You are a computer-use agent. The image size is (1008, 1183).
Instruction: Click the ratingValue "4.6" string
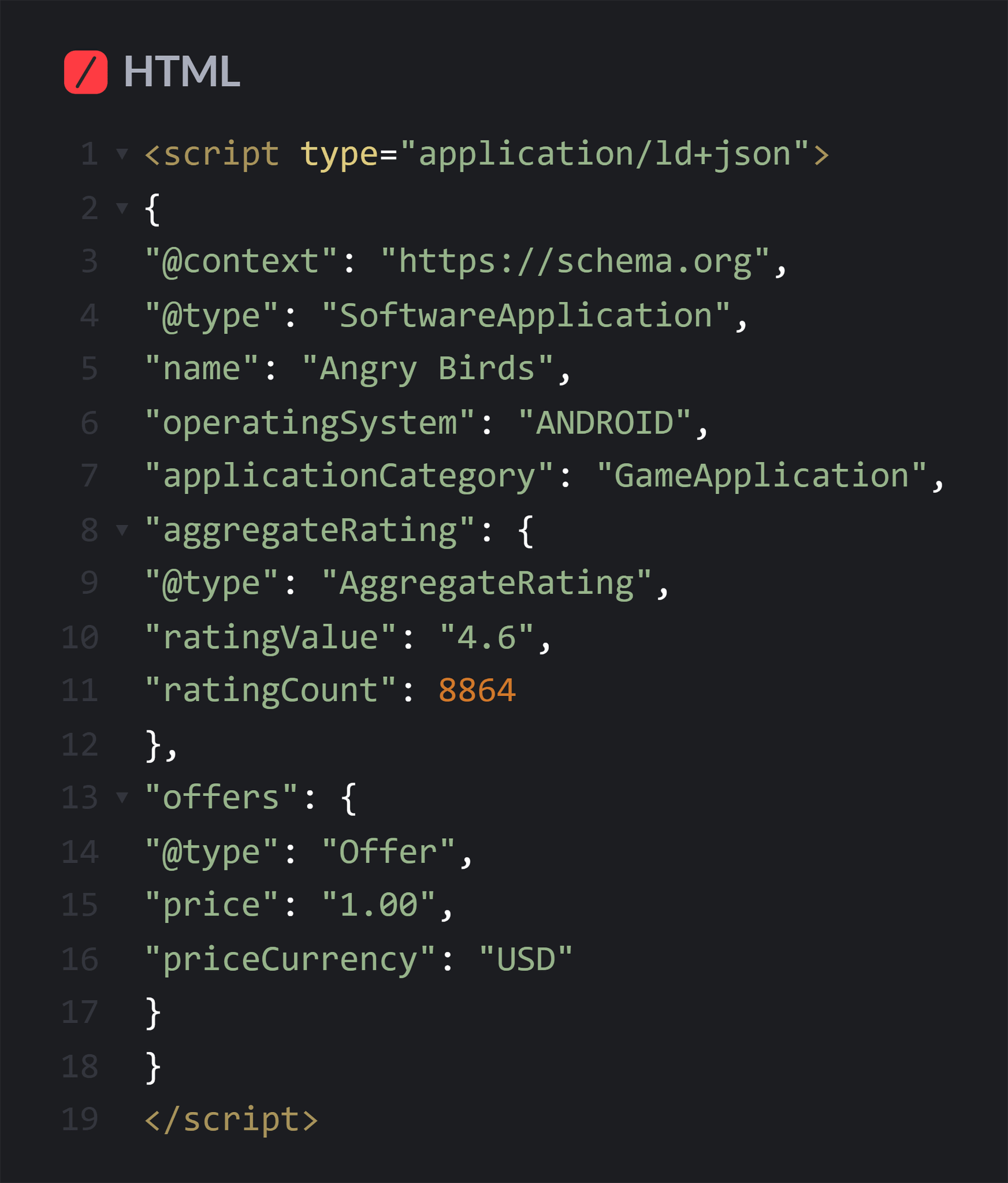pos(486,637)
